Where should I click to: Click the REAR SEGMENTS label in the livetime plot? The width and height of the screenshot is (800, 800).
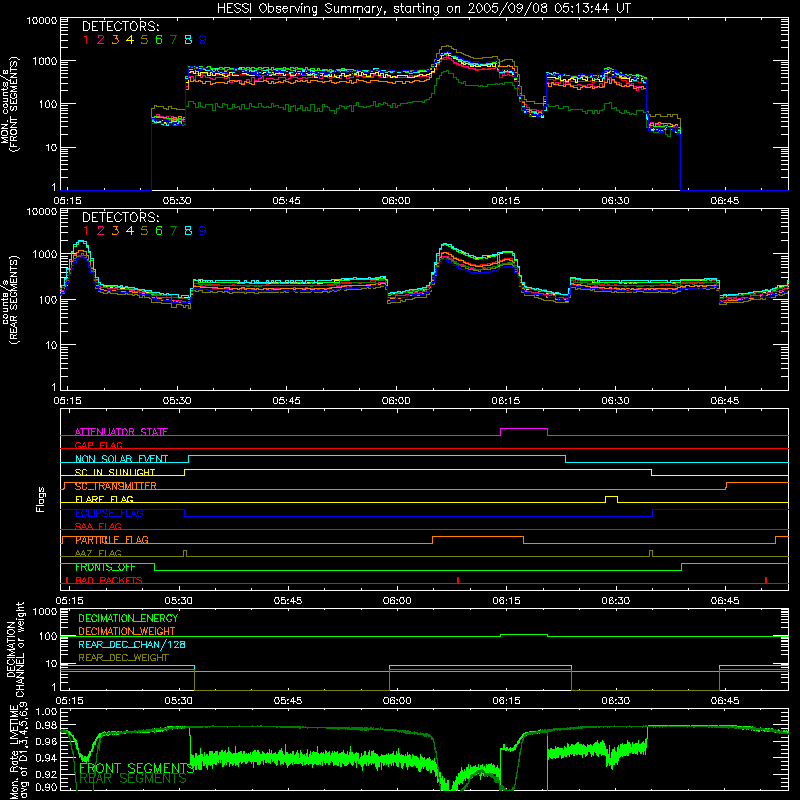point(133,779)
